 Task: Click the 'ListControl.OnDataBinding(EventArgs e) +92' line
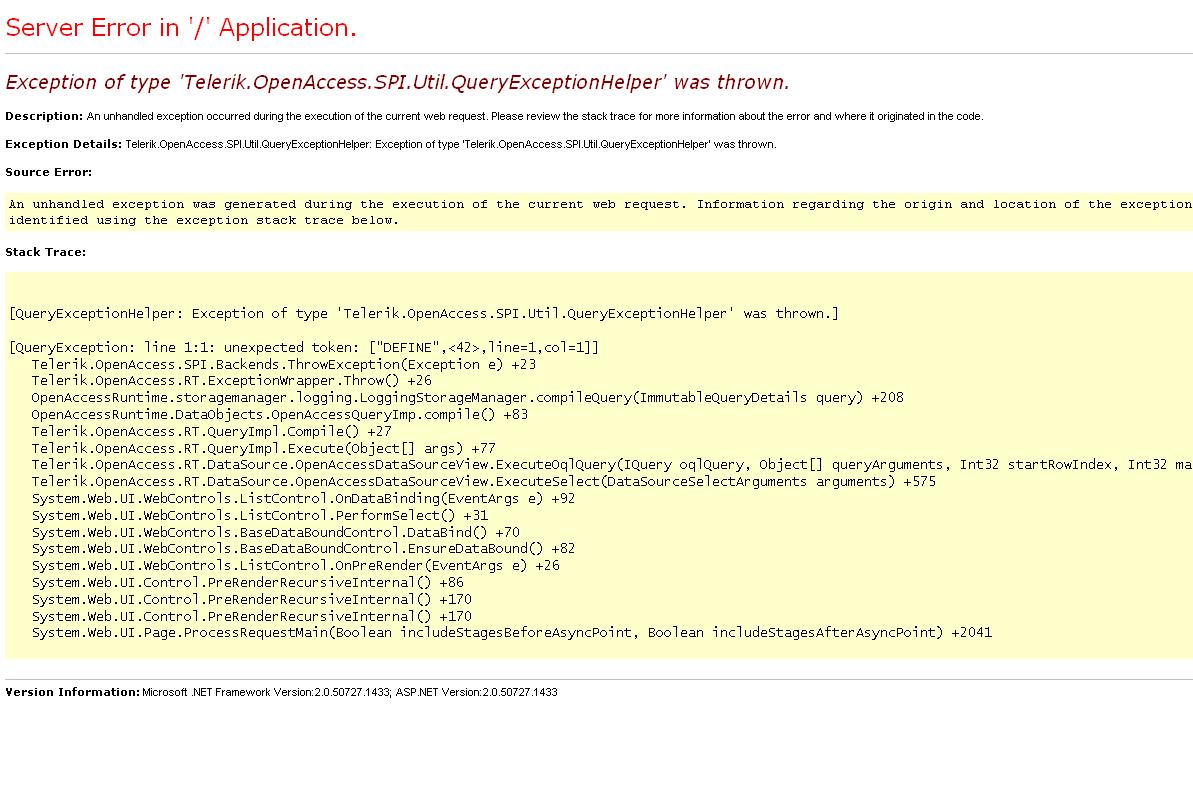tap(304, 499)
